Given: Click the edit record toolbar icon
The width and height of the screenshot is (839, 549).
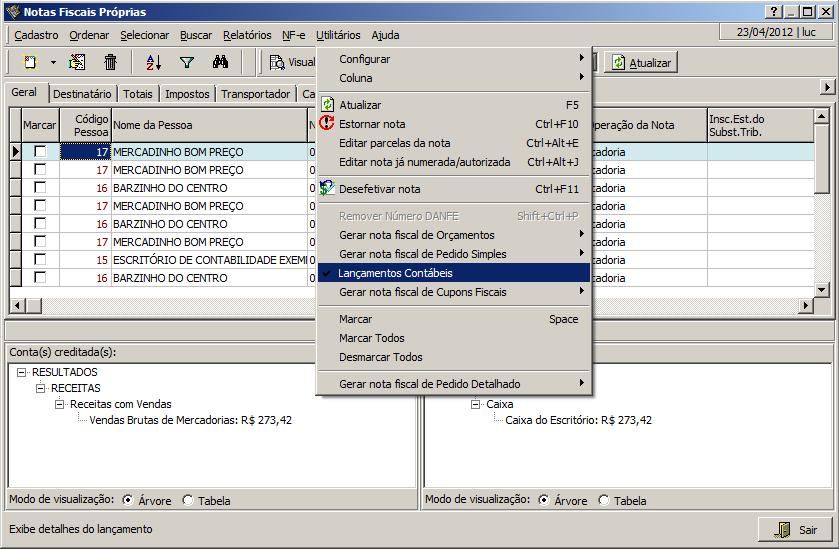Looking at the screenshot, I should point(77,62).
